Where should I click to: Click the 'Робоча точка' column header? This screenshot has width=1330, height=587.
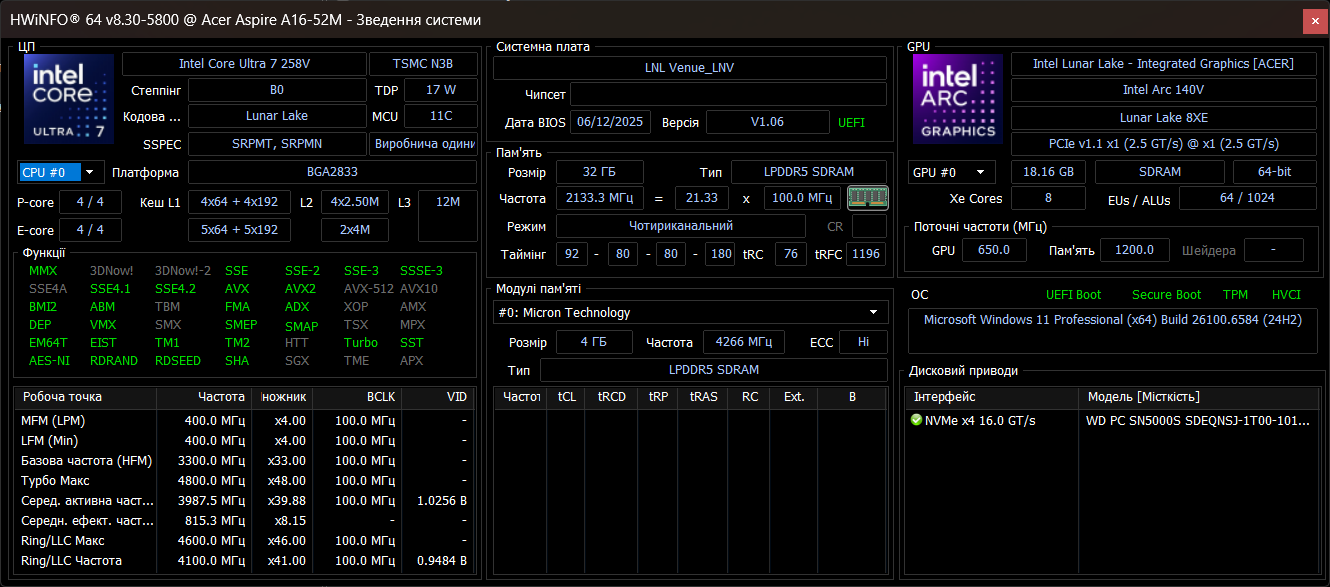click(x=86, y=397)
